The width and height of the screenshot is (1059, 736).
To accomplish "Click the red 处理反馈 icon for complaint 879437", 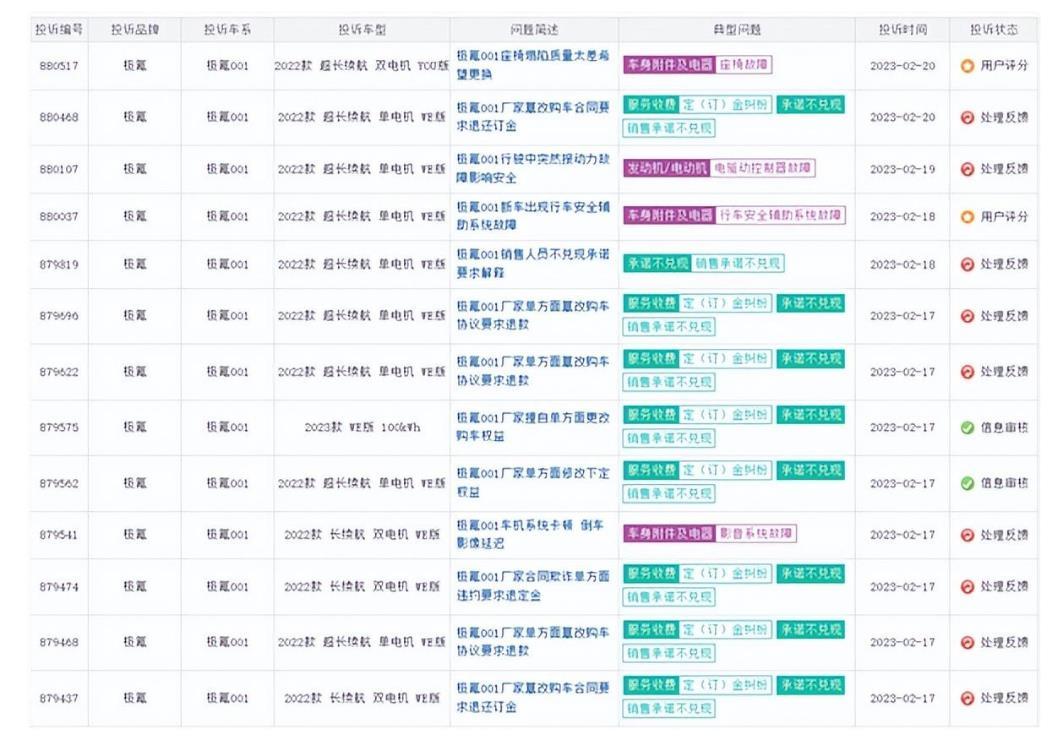I will (967, 698).
